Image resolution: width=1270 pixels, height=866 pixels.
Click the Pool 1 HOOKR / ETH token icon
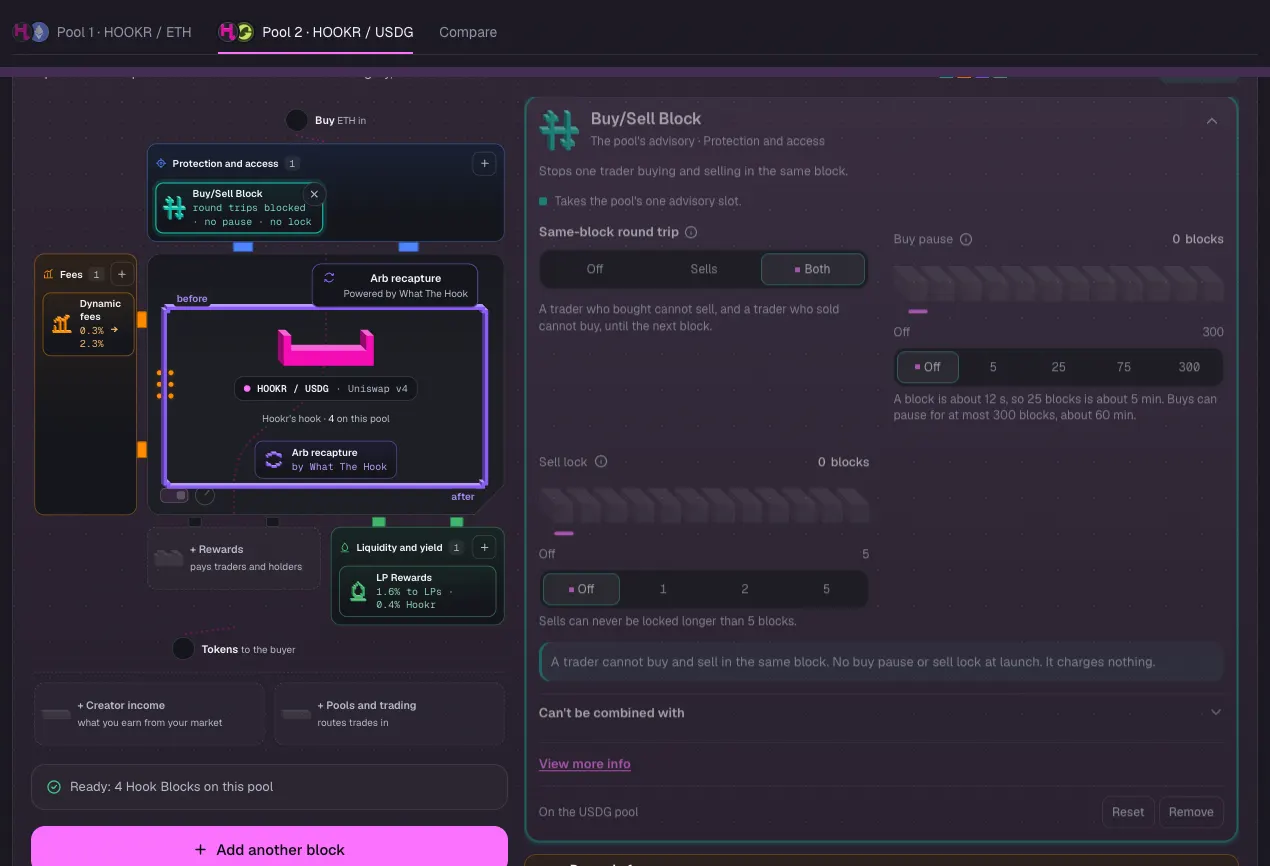tap(30, 32)
